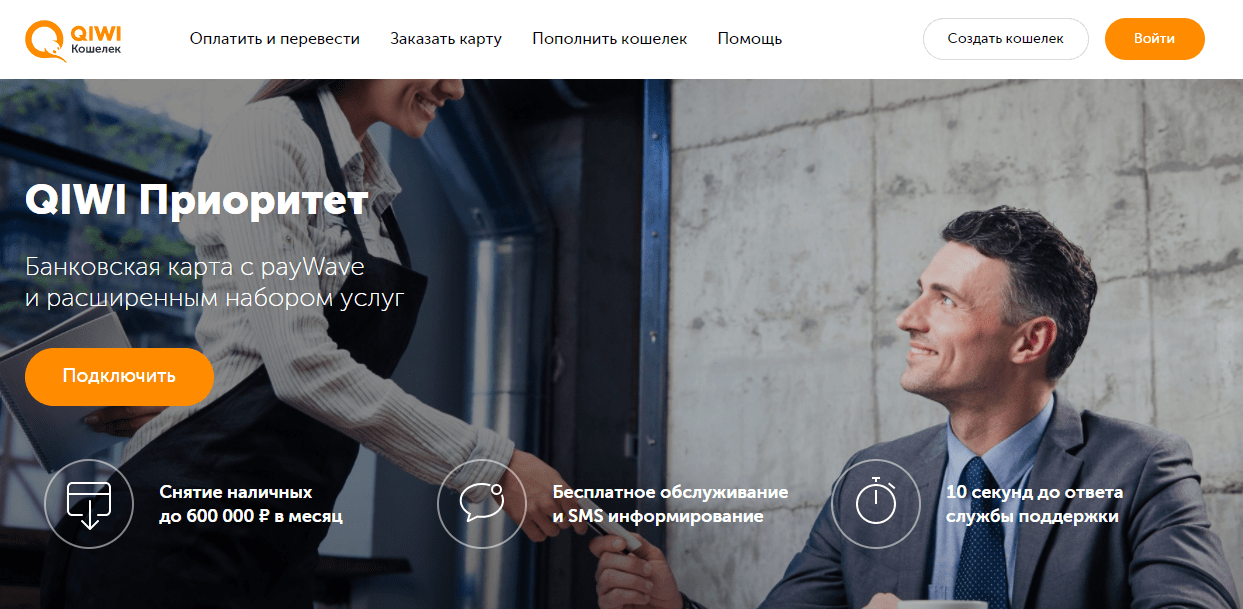
Task: Click Бесплатное обслуживание и SMS информирование text
Action: pyautogui.click(x=670, y=505)
